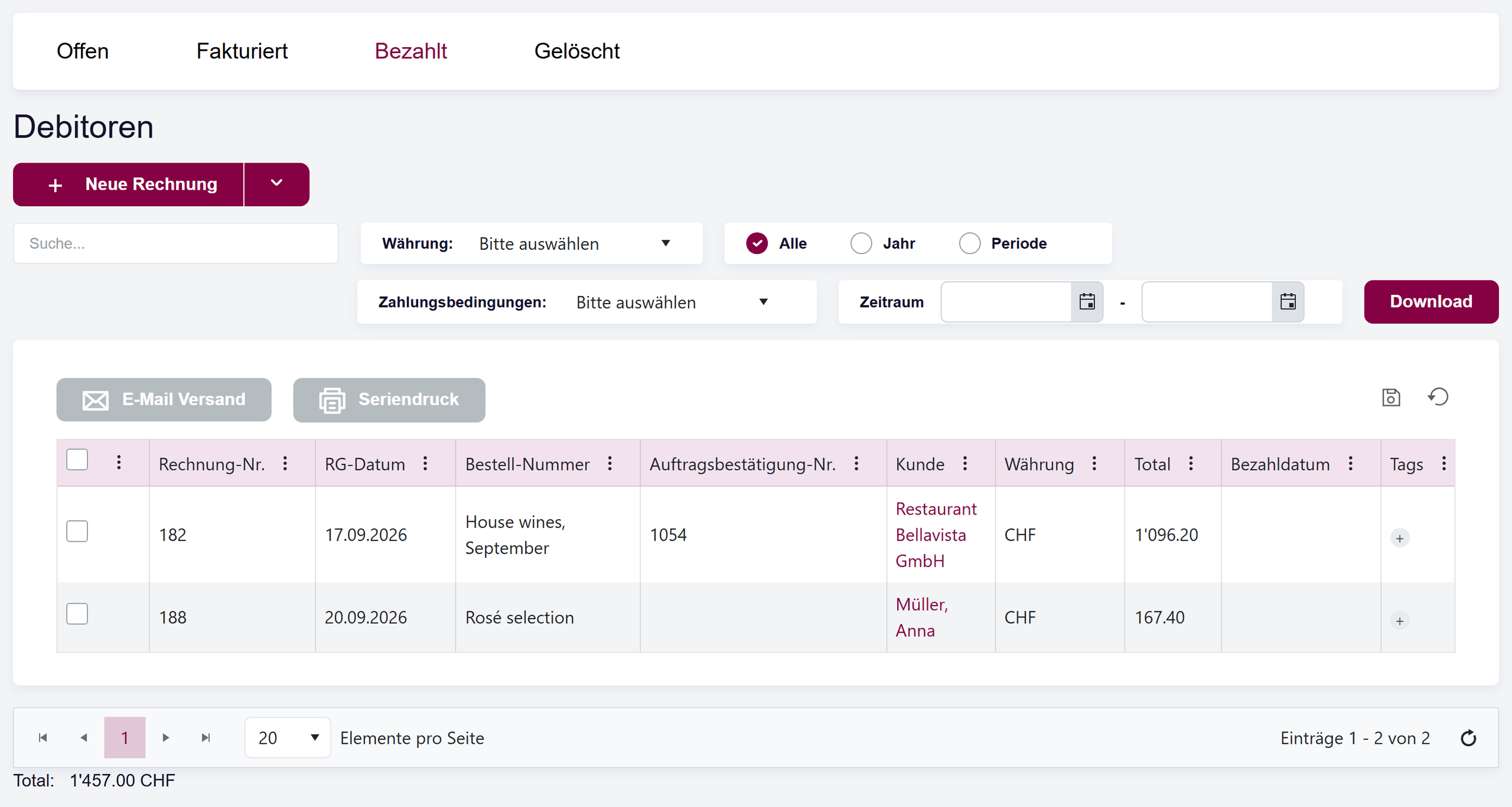Focus the Suche search field
Viewport: 1512px width, 807px height.
coord(176,243)
